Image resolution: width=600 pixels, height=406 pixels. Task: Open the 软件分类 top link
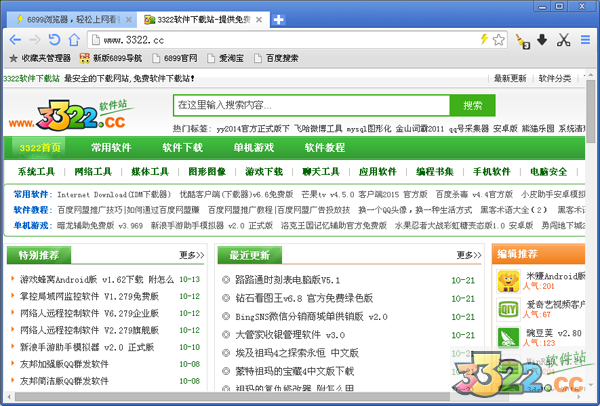pos(554,78)
